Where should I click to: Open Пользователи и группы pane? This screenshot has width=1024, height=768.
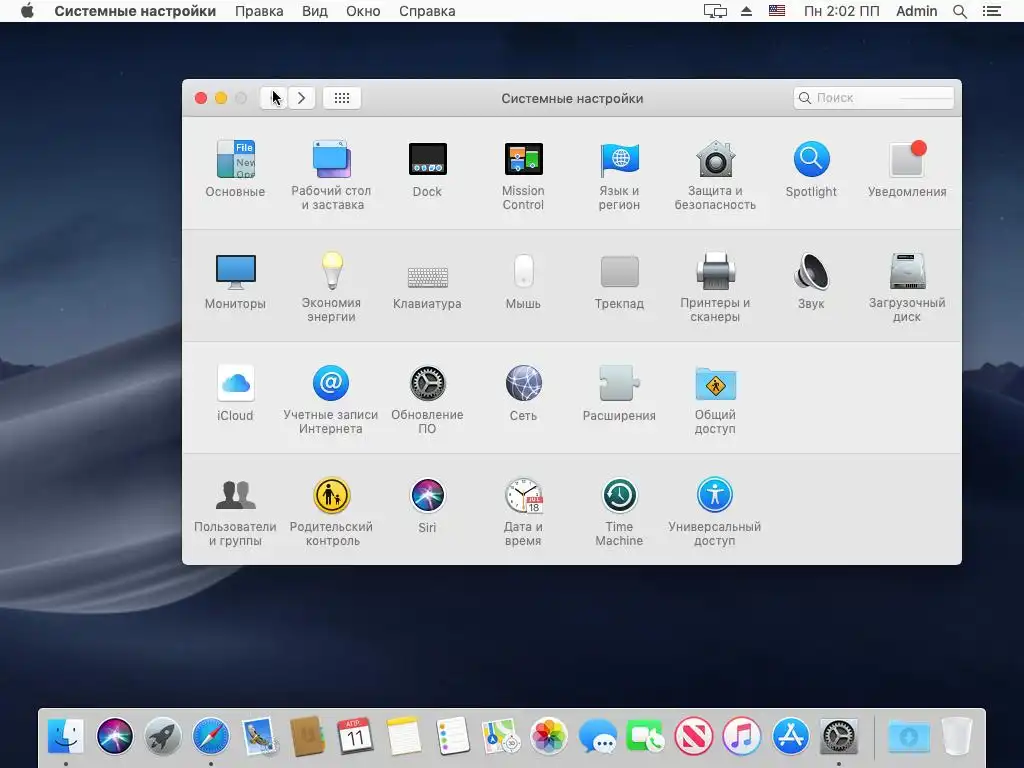coord(235,512)
